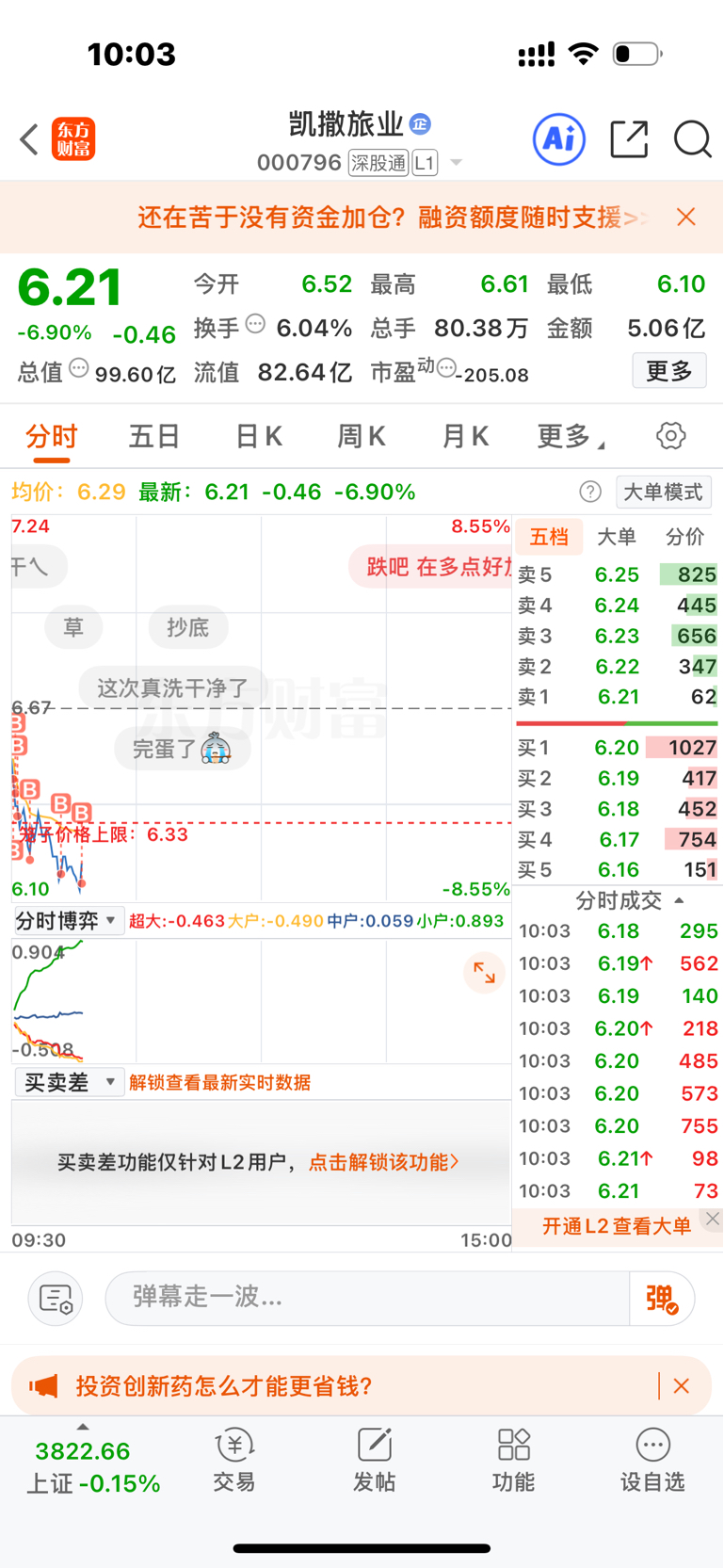724x1568 pixels.
Task: Select the 卖1 6.21 order row
Action: click(x=617, y=697)
